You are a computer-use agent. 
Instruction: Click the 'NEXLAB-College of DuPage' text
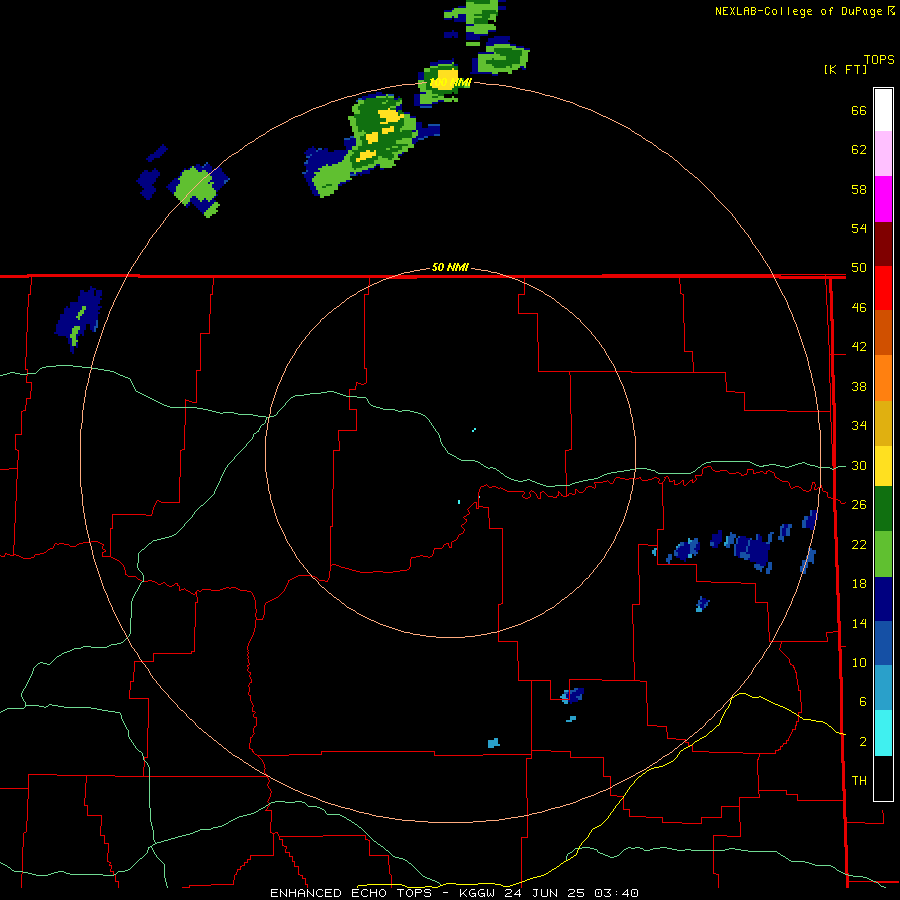click(798, 11)
